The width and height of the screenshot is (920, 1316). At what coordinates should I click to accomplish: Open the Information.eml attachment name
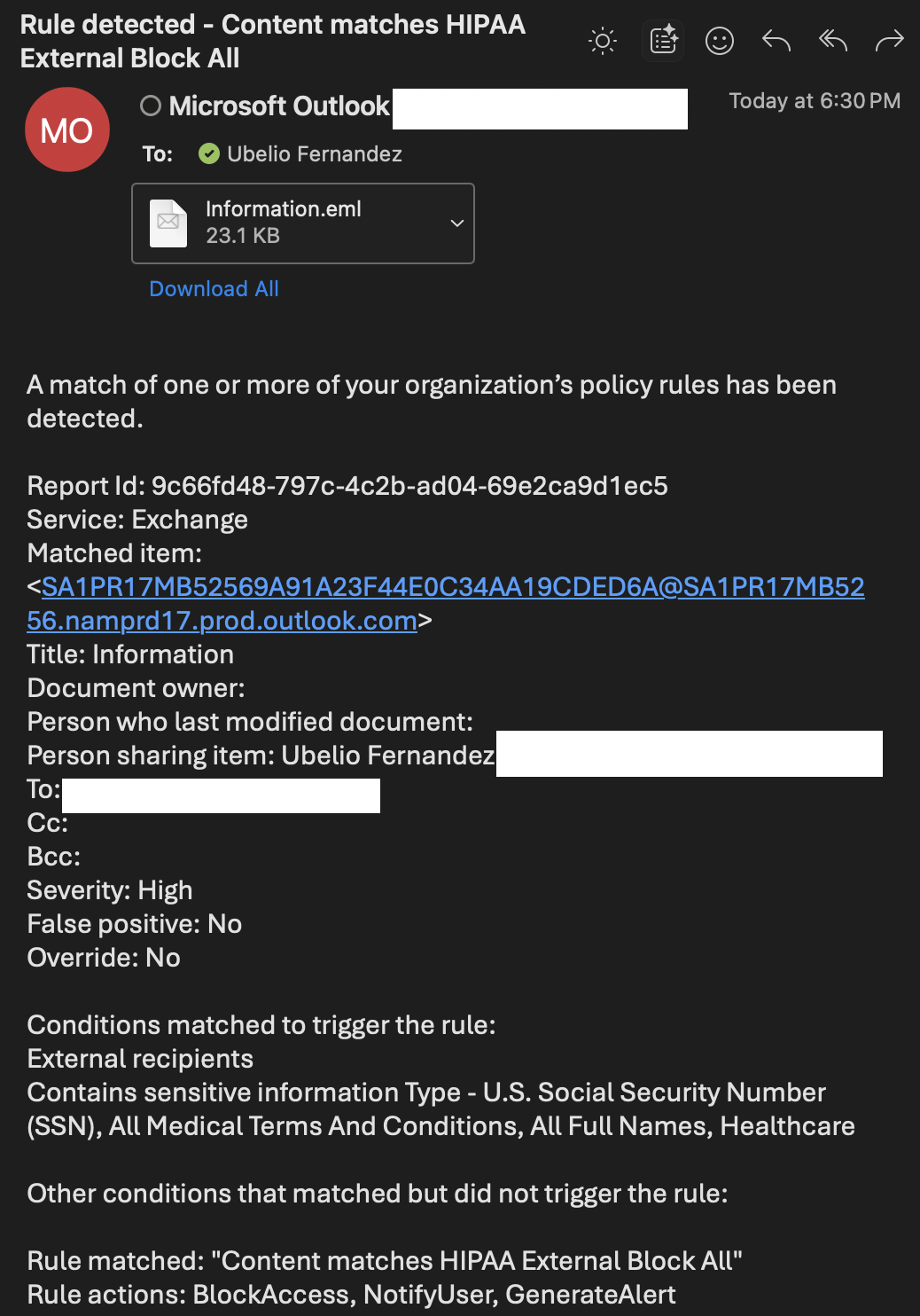tap(284, 209)
